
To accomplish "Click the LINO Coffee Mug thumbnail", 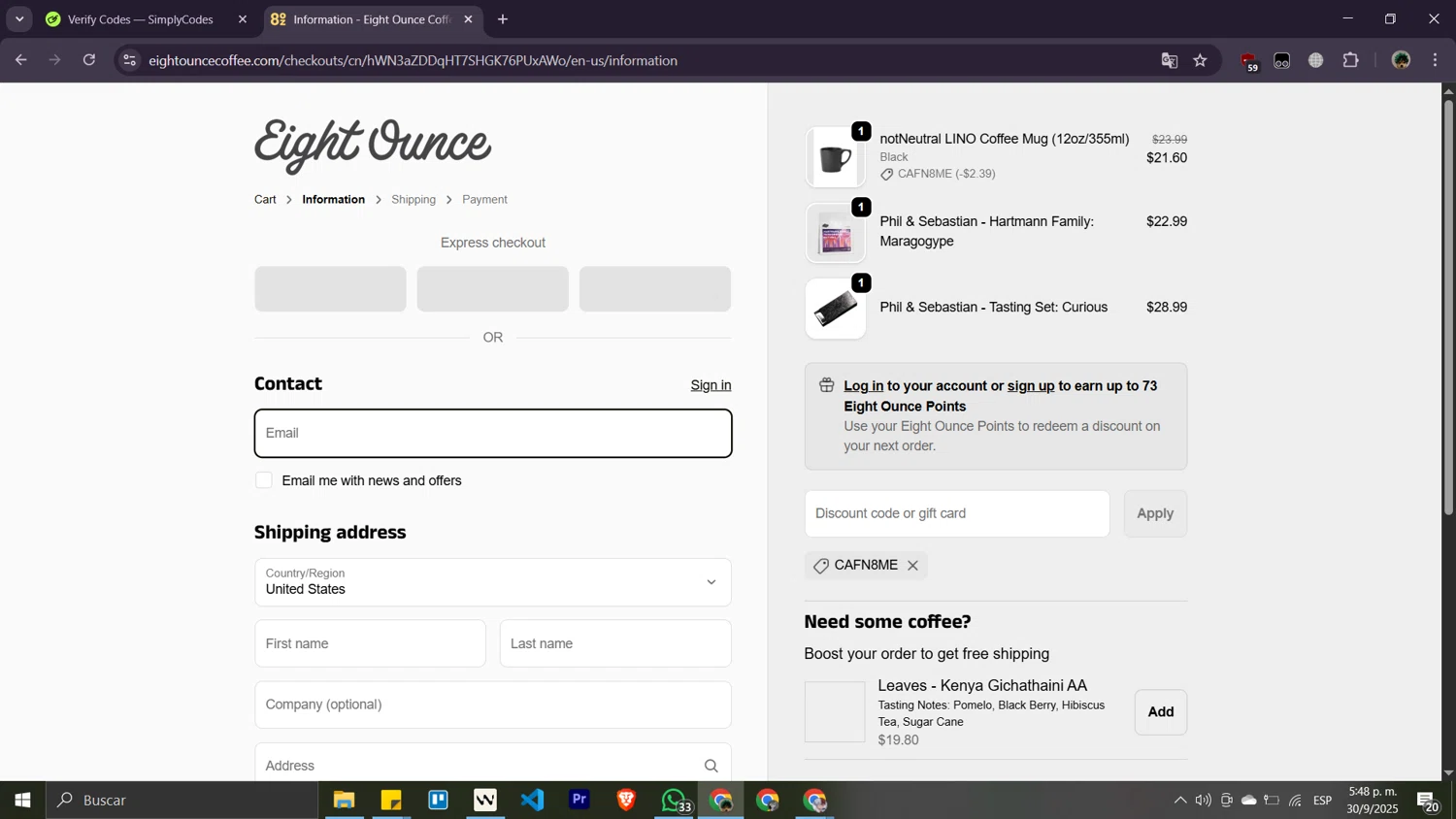I will click(836, 157).
